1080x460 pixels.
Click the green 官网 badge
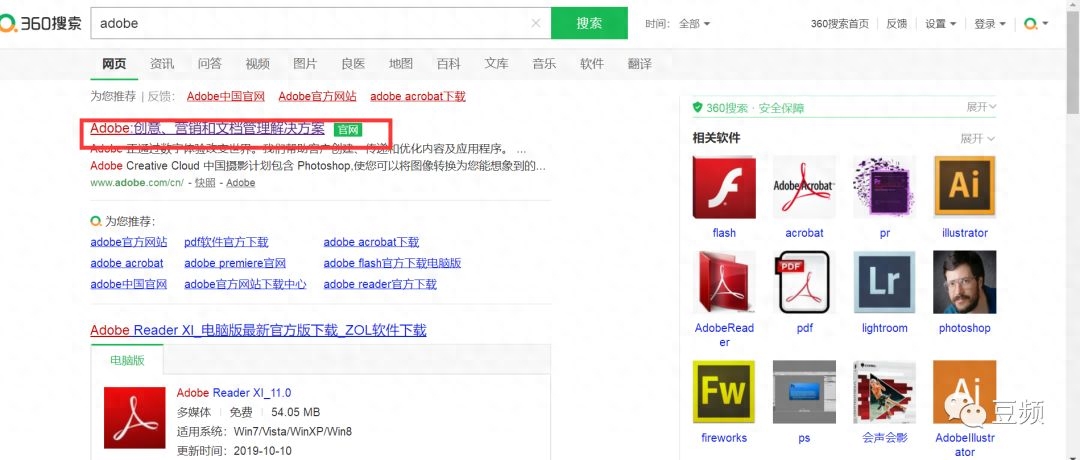[348, 129]
